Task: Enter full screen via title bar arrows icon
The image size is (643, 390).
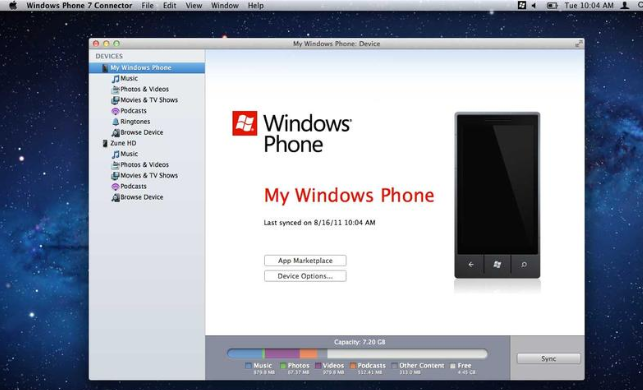Action: (x=579, y=43)
